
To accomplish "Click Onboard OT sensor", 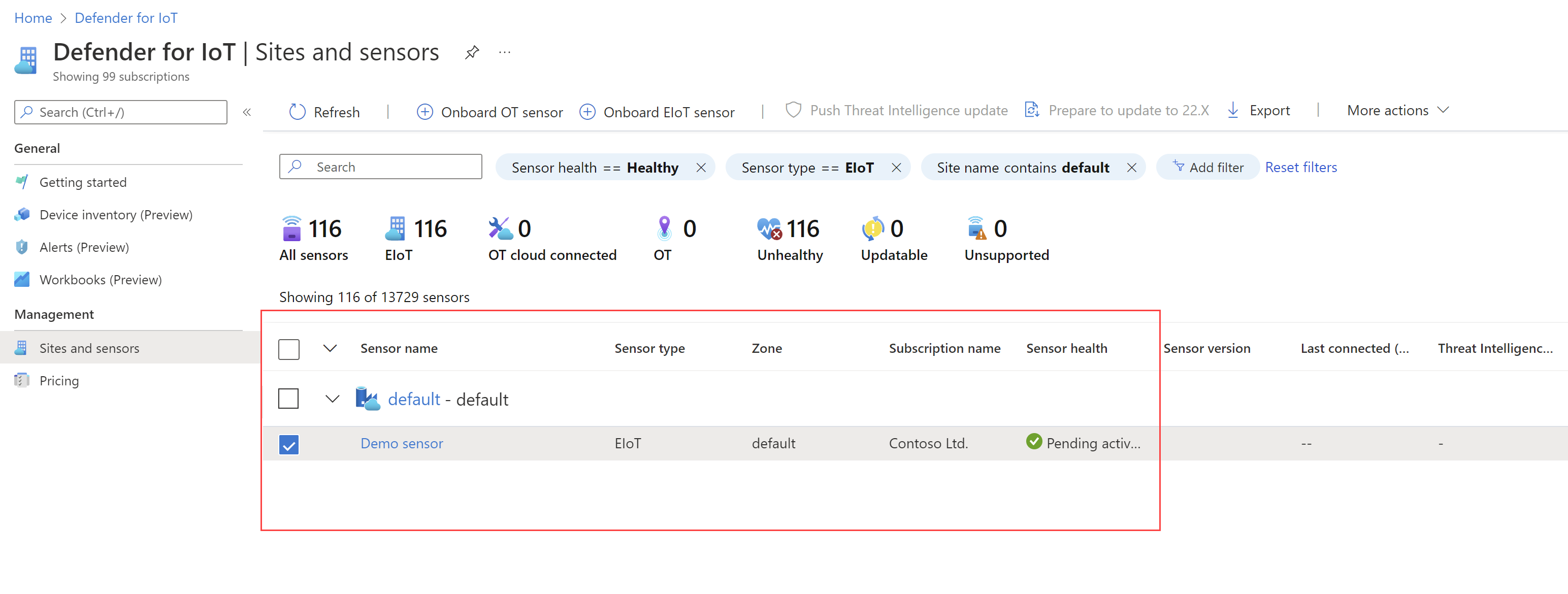I will click(490, 112).
